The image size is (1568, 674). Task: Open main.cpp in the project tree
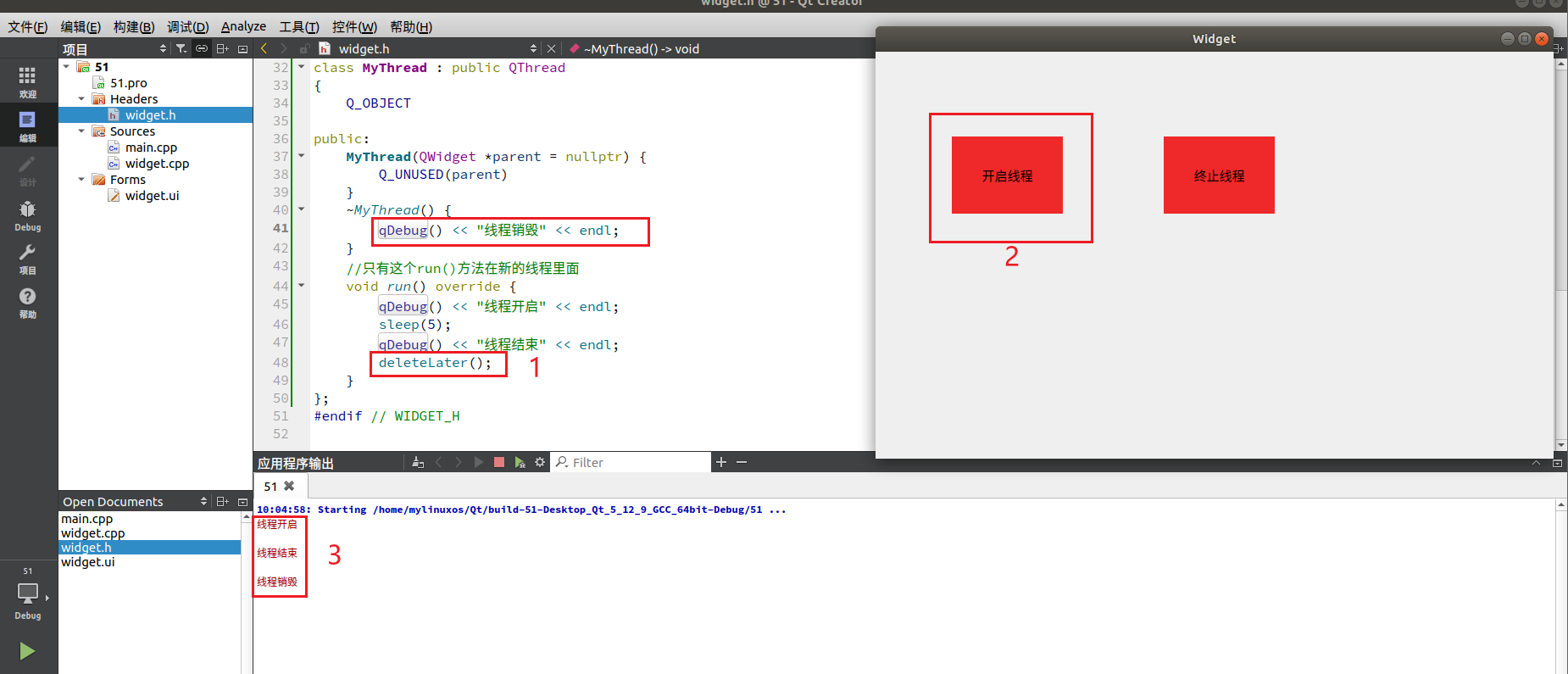151,148
